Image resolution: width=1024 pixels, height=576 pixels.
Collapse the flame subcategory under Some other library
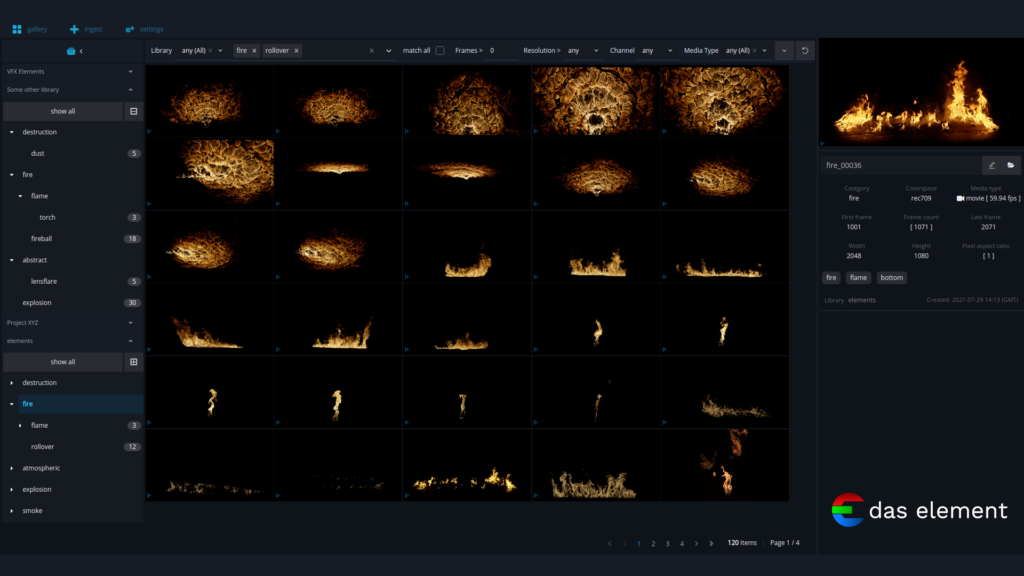coord(20,197)
